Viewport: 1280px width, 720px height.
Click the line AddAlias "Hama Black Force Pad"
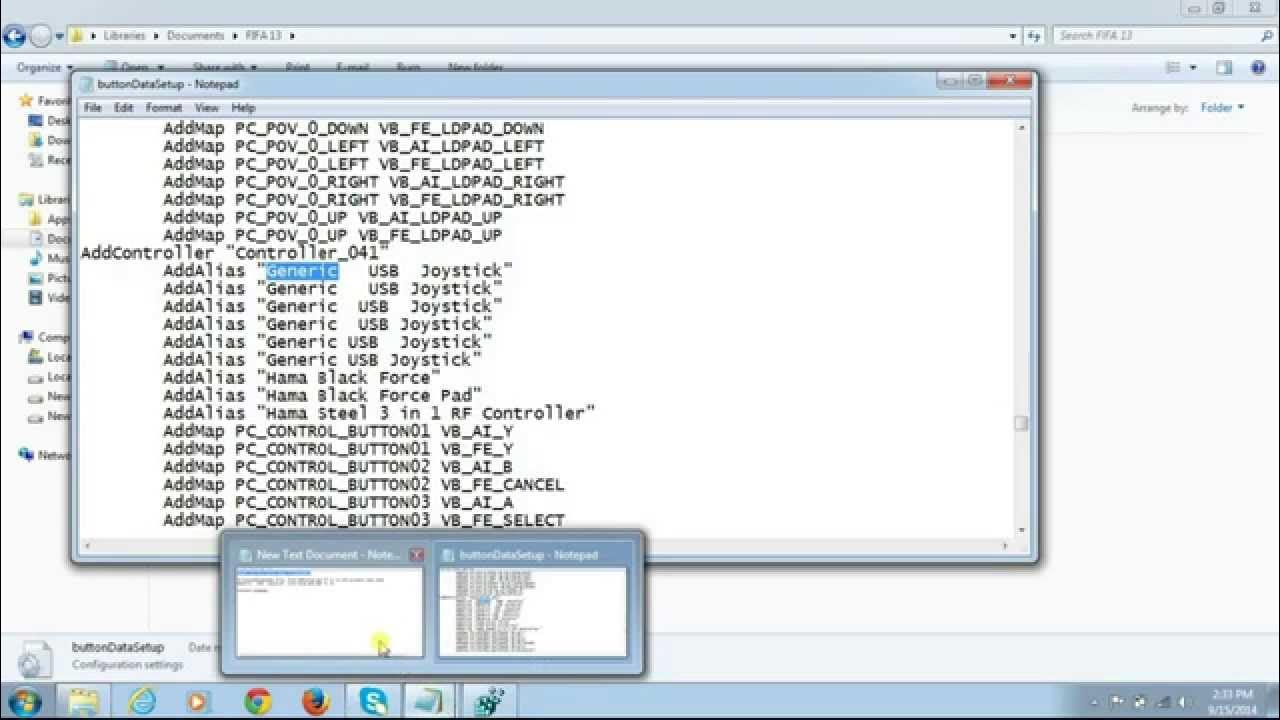click(x=323, y=396)
